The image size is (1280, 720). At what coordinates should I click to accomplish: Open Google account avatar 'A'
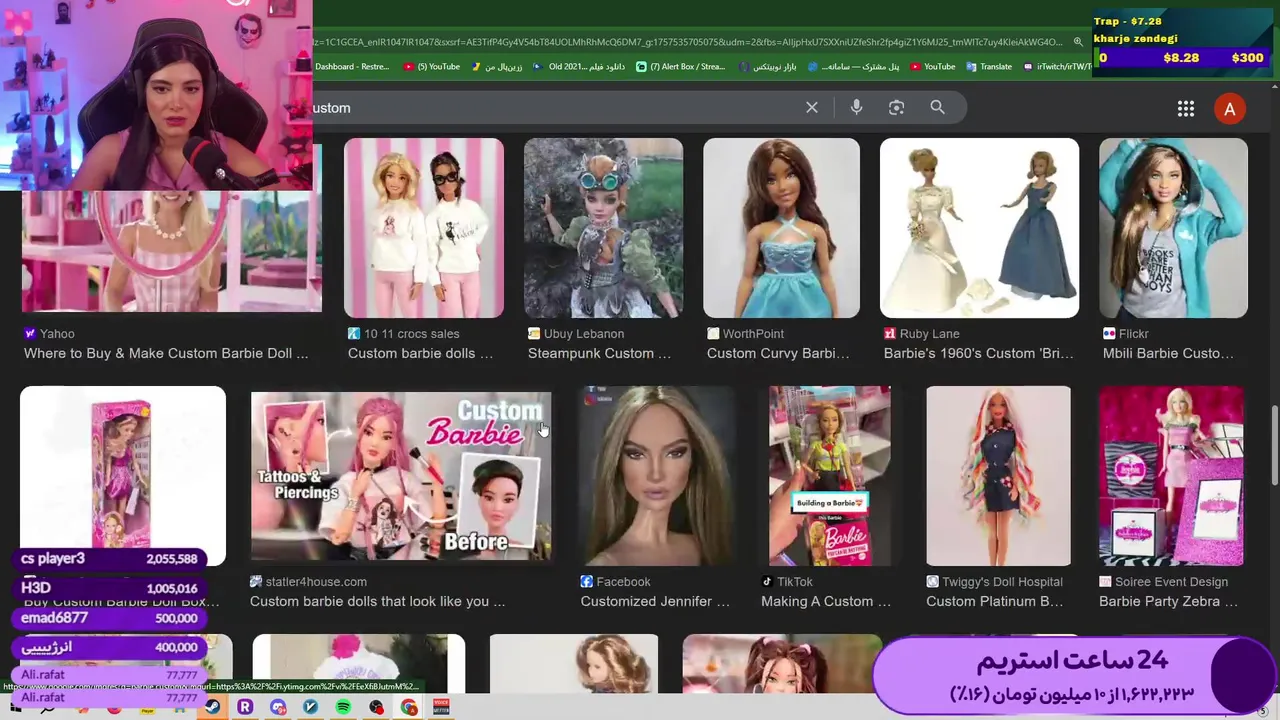pos(1230,109)
